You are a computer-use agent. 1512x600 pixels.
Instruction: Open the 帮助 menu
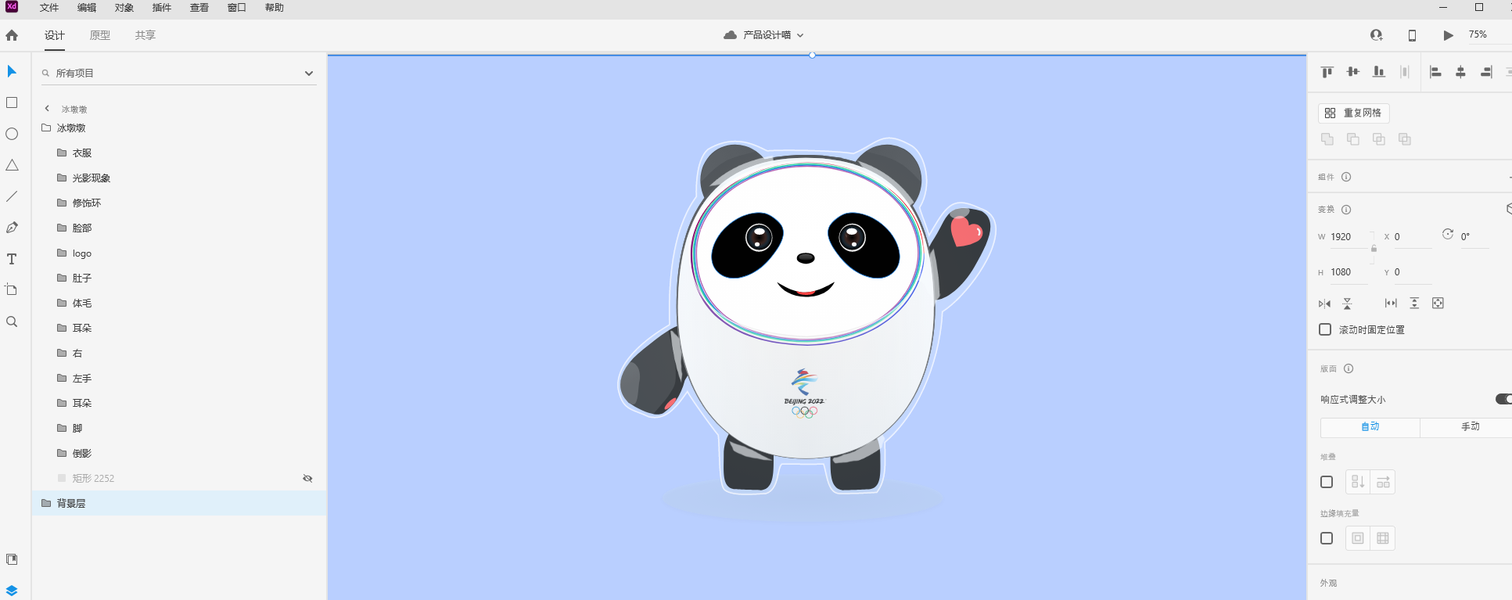click(274, 8)
